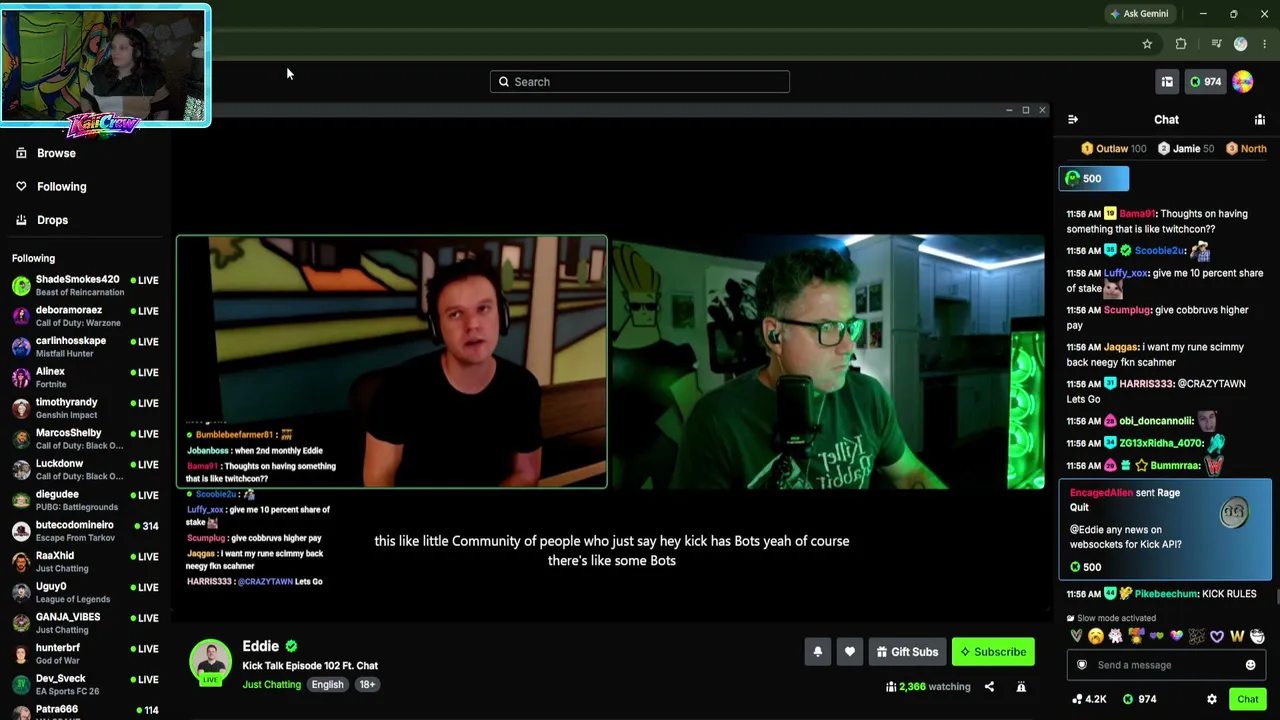Bookmark this page with the star icon
The width and height of the screenshot is (1280, 720).
pos(1147,44)
